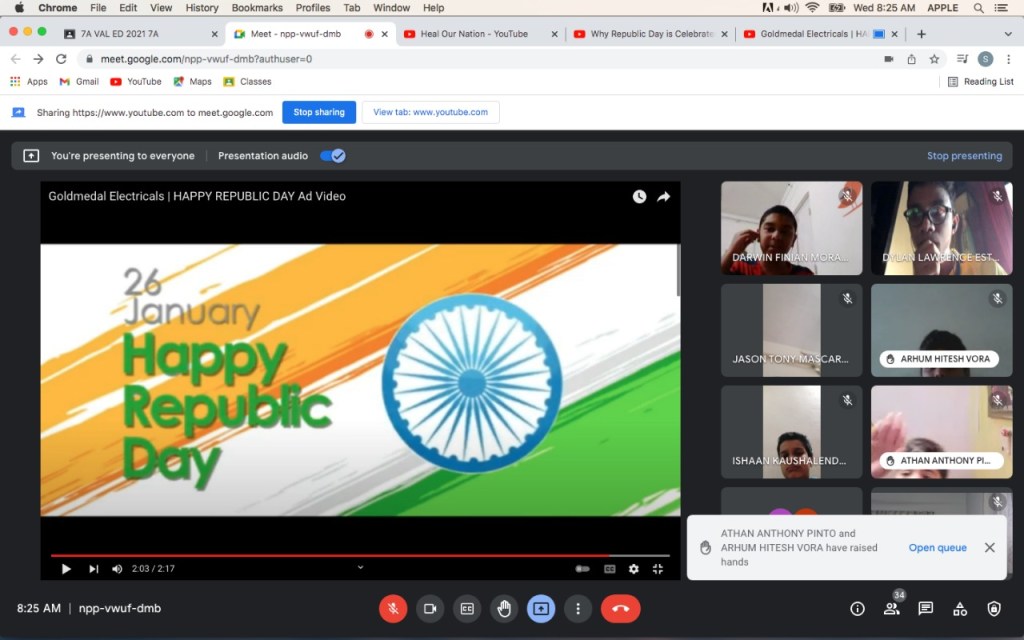This screenshot has width=1024, height=640.
Task: Open the YouTube video settings gear
Action: [633, 569]
